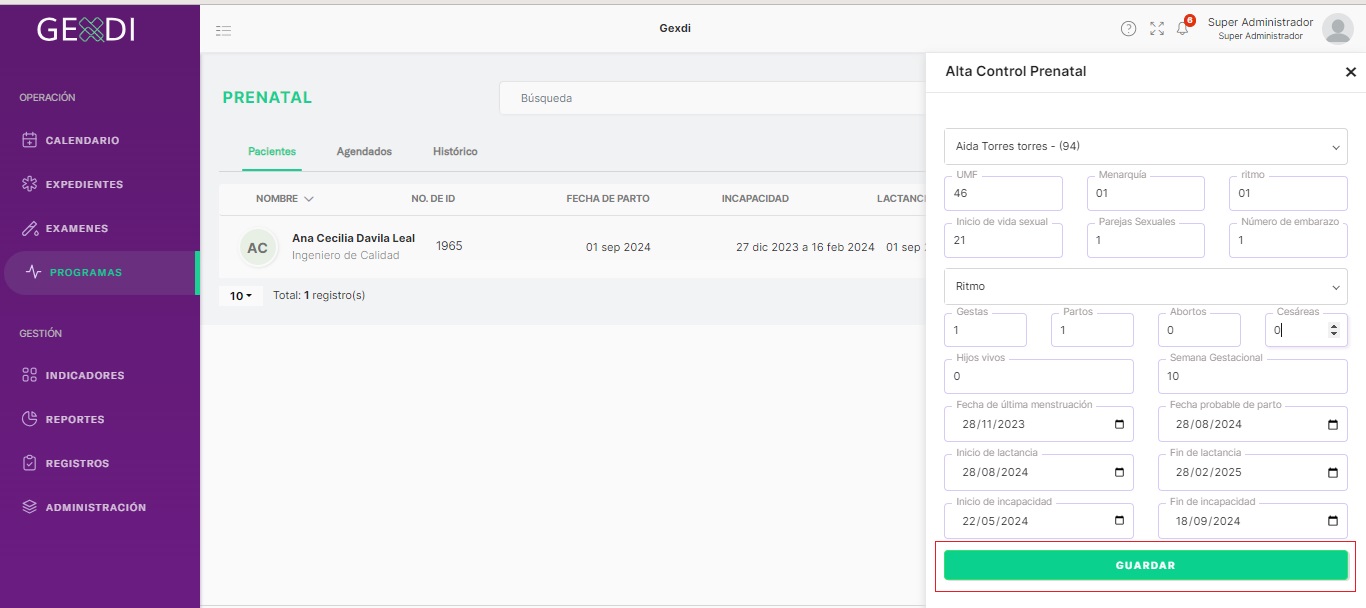Click the FECHA DE PARTO column header
The width and height of the screenshot is (1366, 608).
coord(608,199)
